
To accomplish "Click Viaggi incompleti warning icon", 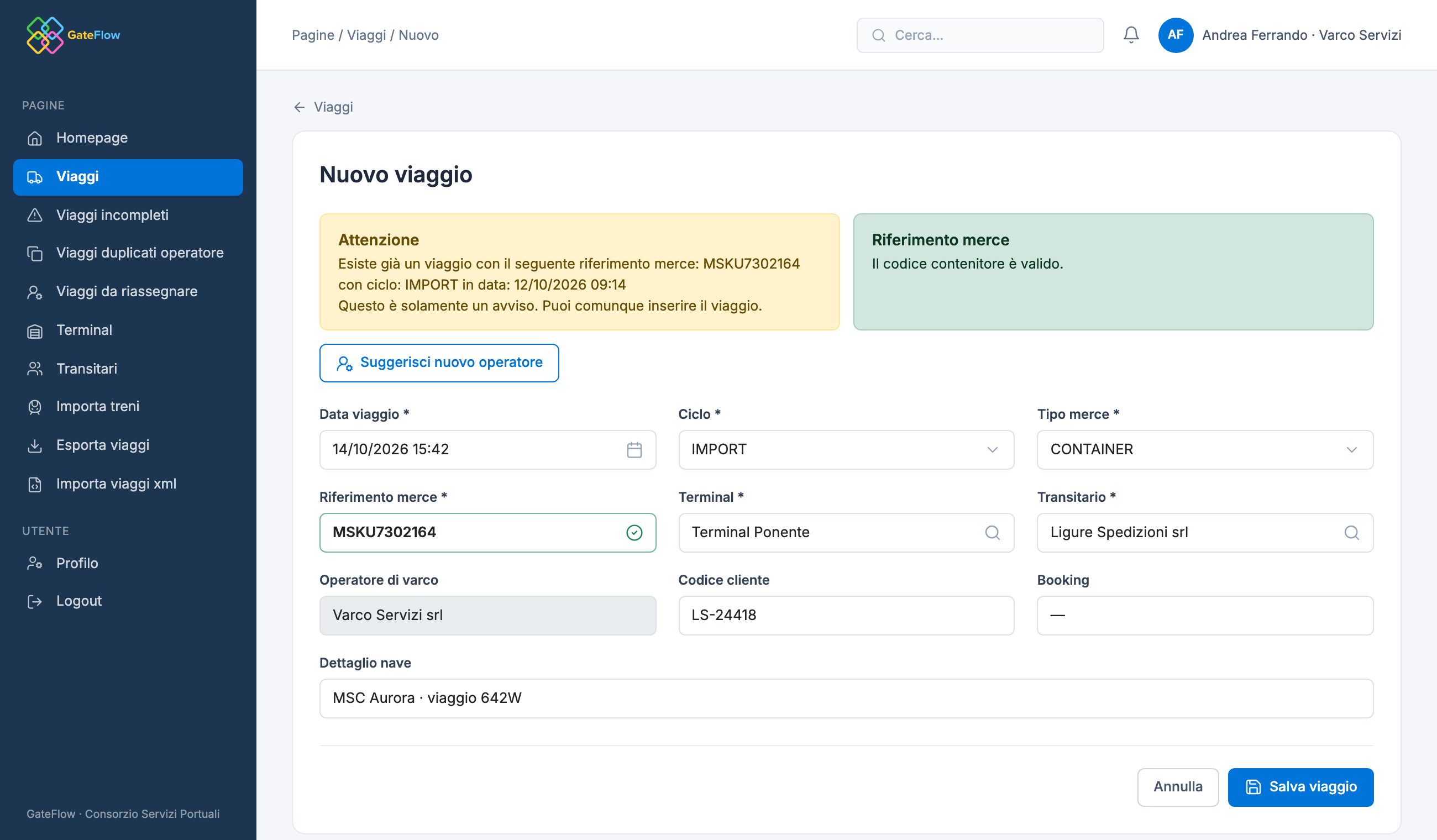I will coord(35,215).
